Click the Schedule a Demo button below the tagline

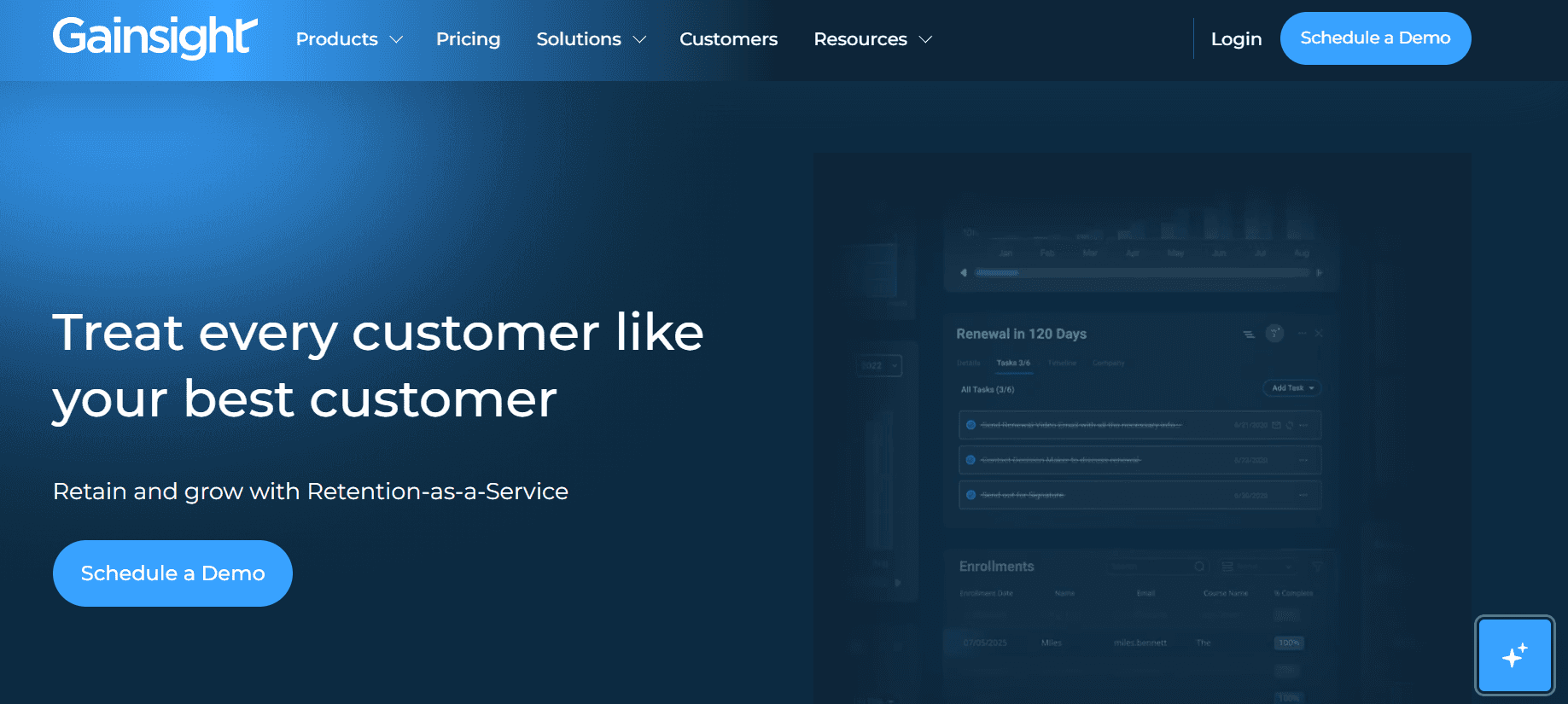tap(172, 573)
